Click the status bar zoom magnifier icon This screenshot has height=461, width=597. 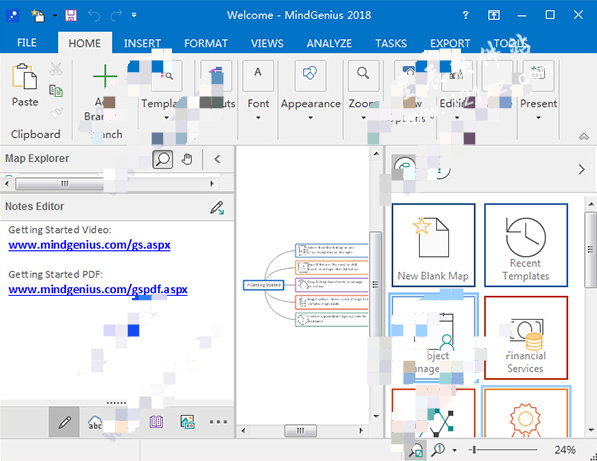click(438, 450)
